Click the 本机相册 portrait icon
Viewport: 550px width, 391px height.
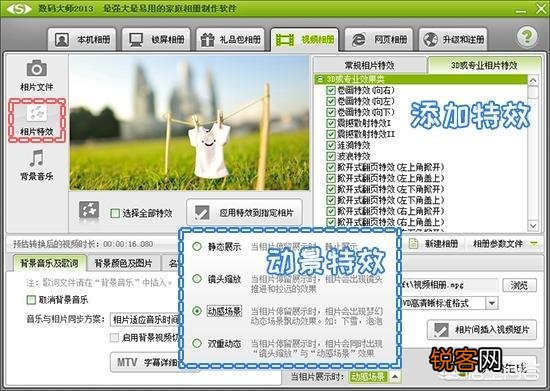[62, 40]
